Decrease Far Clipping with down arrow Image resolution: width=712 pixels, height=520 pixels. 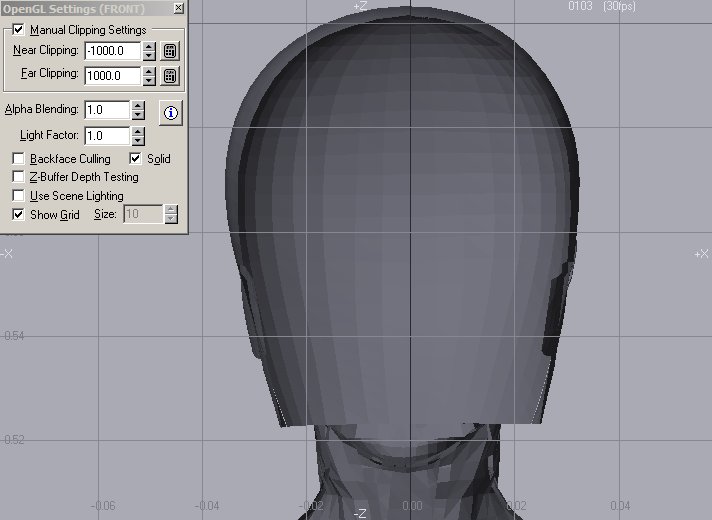pos(149,81)
